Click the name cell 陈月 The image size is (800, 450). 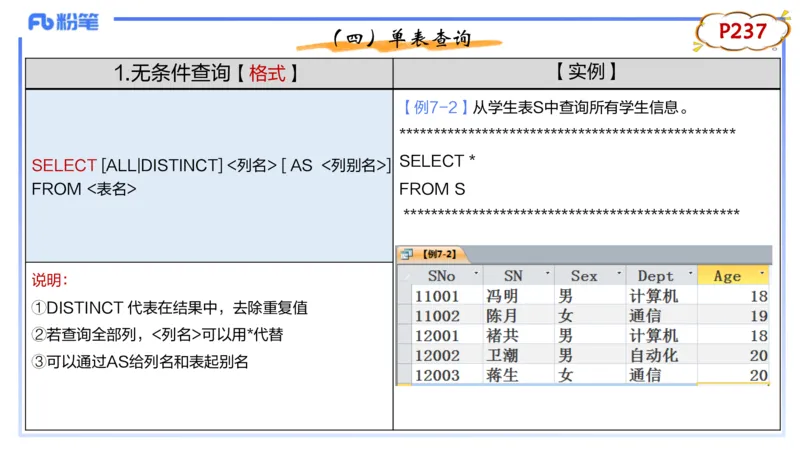[x=519, y=316]
